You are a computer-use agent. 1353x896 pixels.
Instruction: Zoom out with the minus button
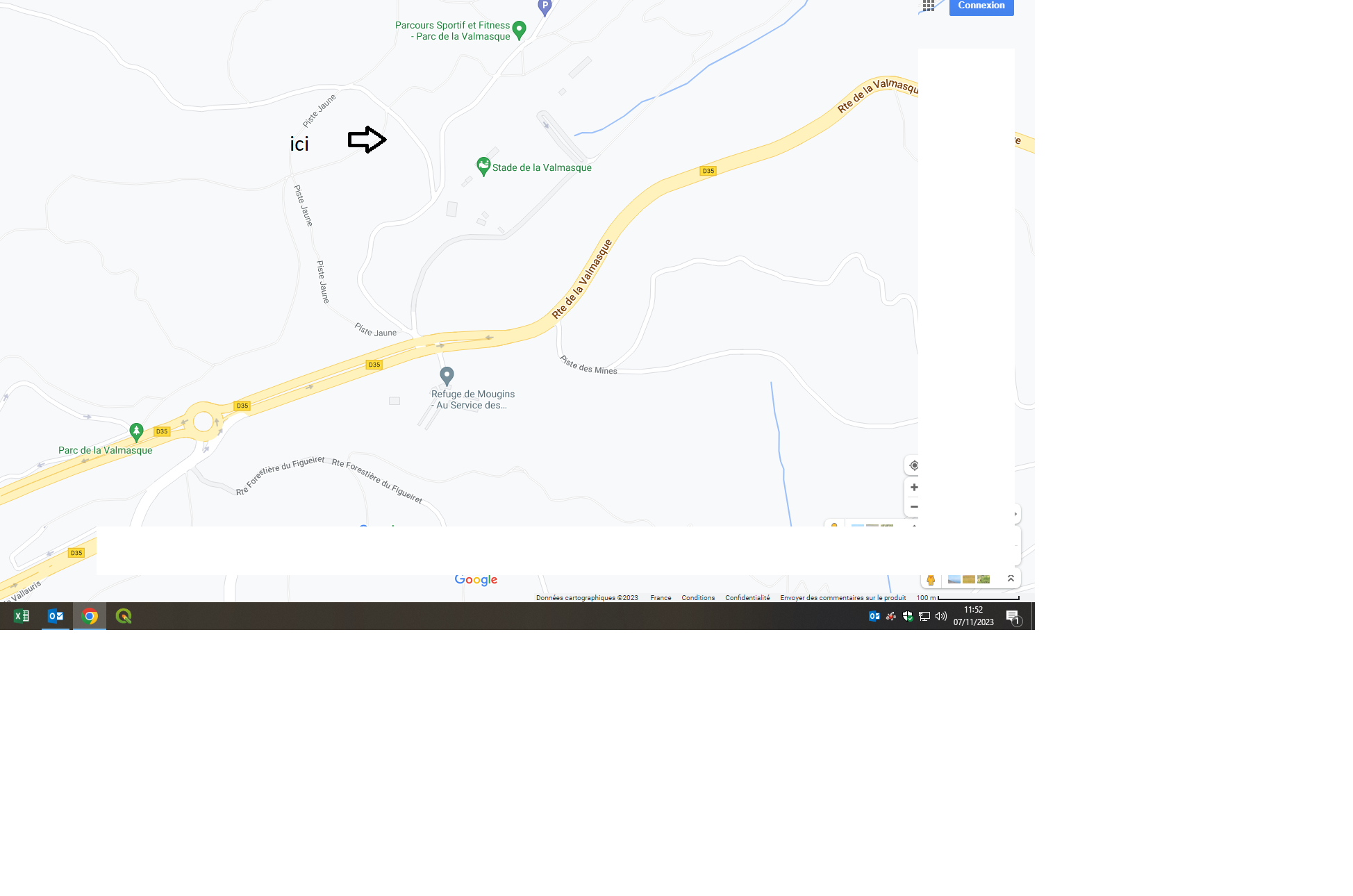(x=914, y=507)
